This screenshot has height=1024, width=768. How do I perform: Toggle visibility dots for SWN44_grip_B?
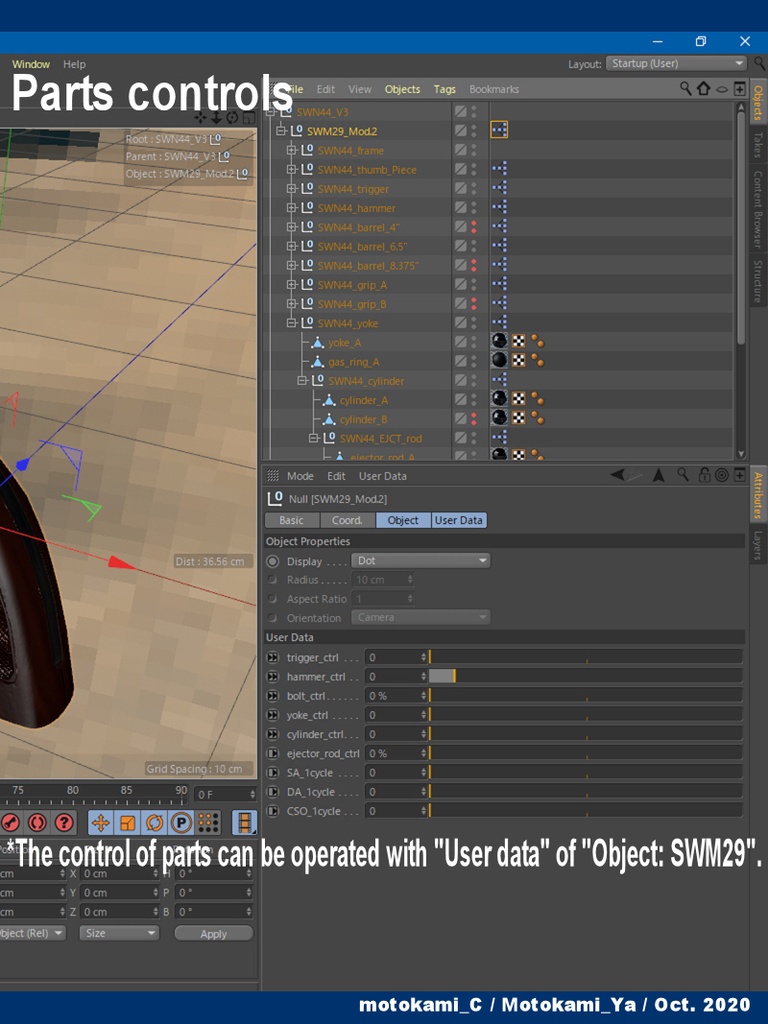coord(474,304)
